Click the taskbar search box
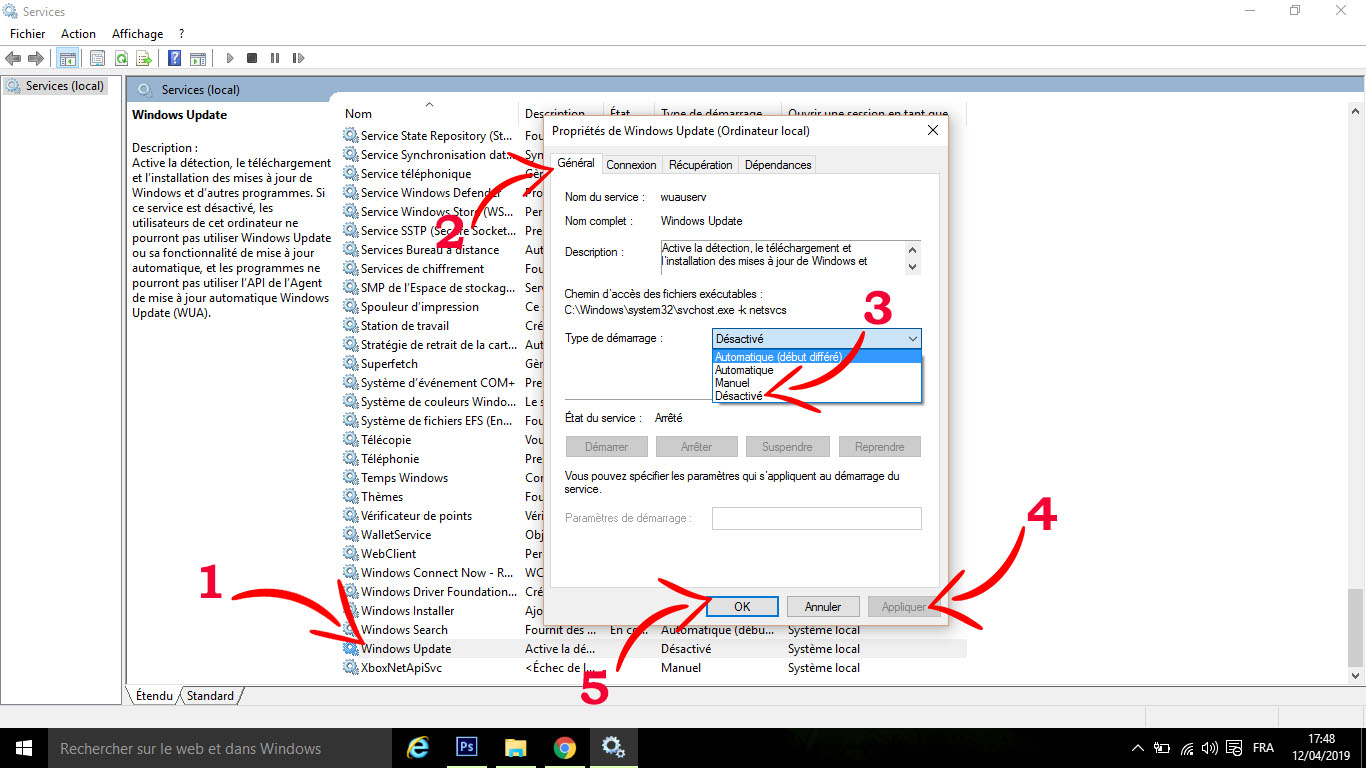This screenshot has width=1366, height=768. coord(219,748)
